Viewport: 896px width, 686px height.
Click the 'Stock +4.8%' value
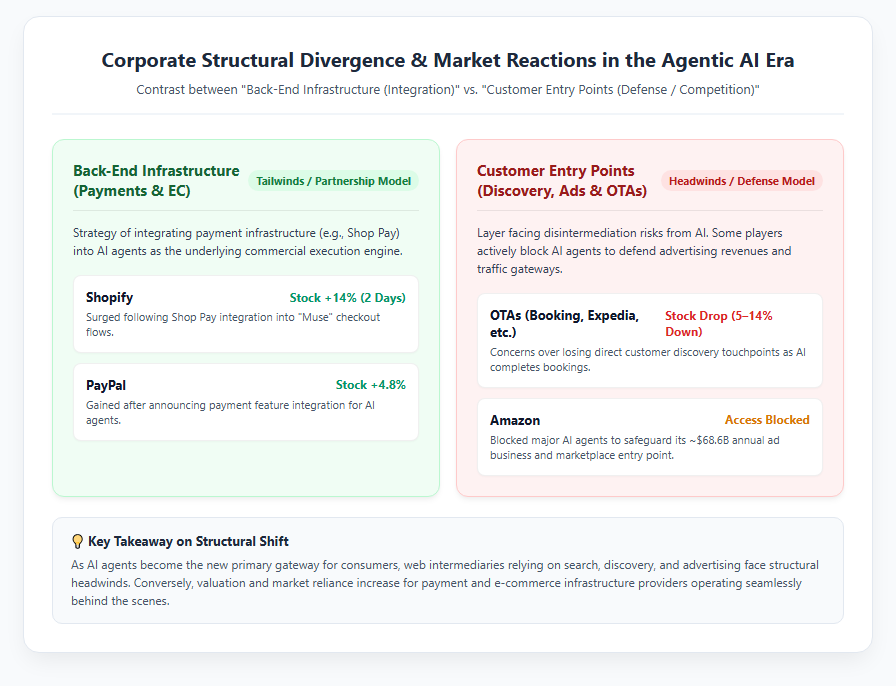pos(370,385)
